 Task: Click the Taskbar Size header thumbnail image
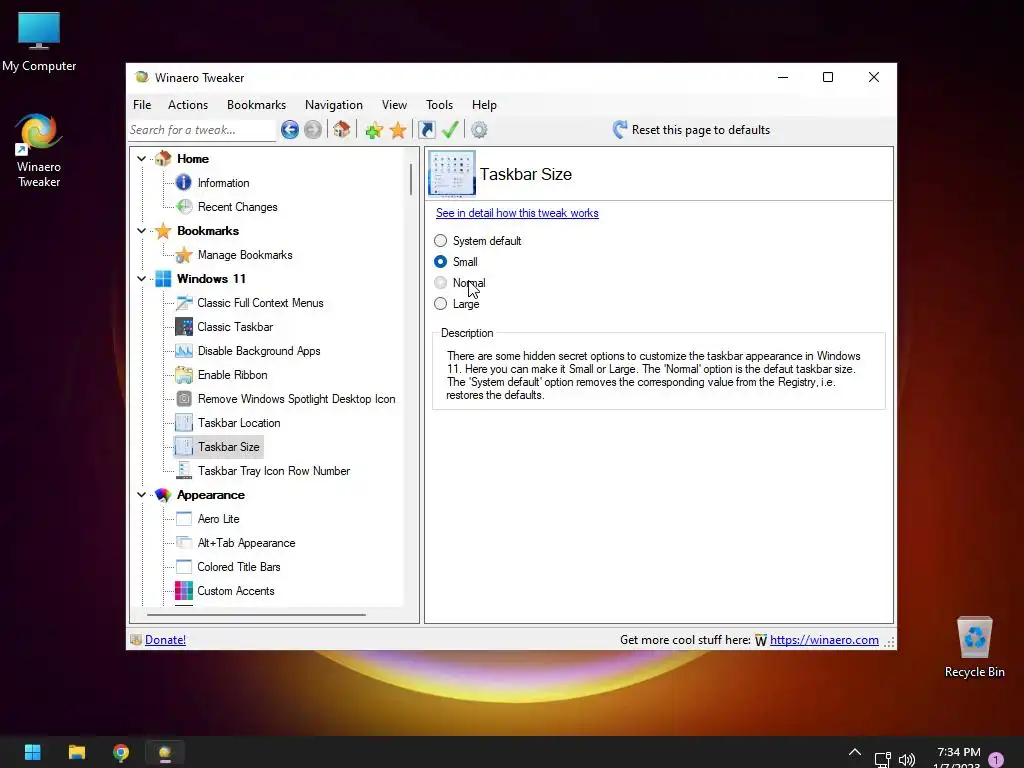[x=452, y=174]
